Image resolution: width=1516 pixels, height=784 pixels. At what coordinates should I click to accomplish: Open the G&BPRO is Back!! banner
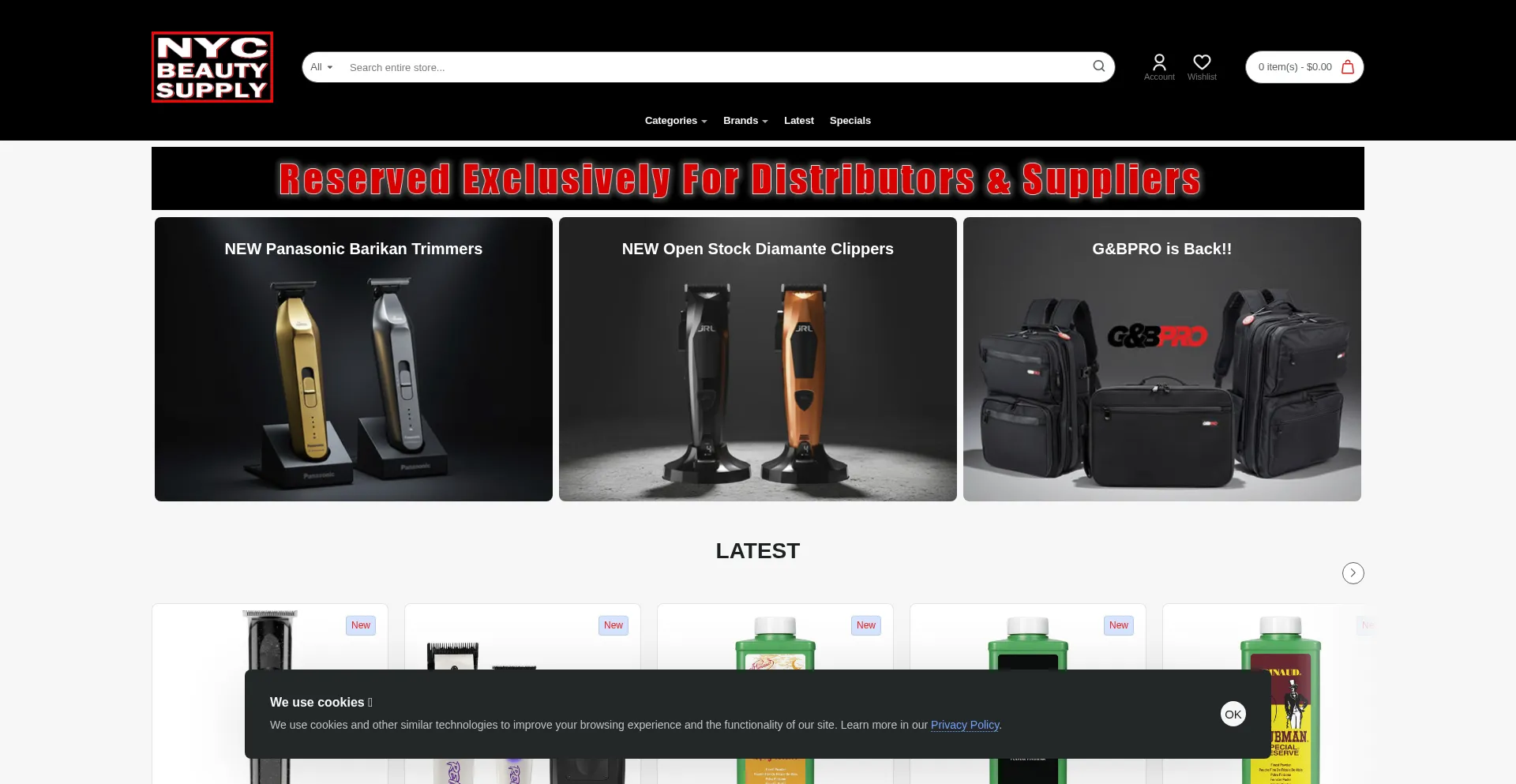pos(1162,359)
